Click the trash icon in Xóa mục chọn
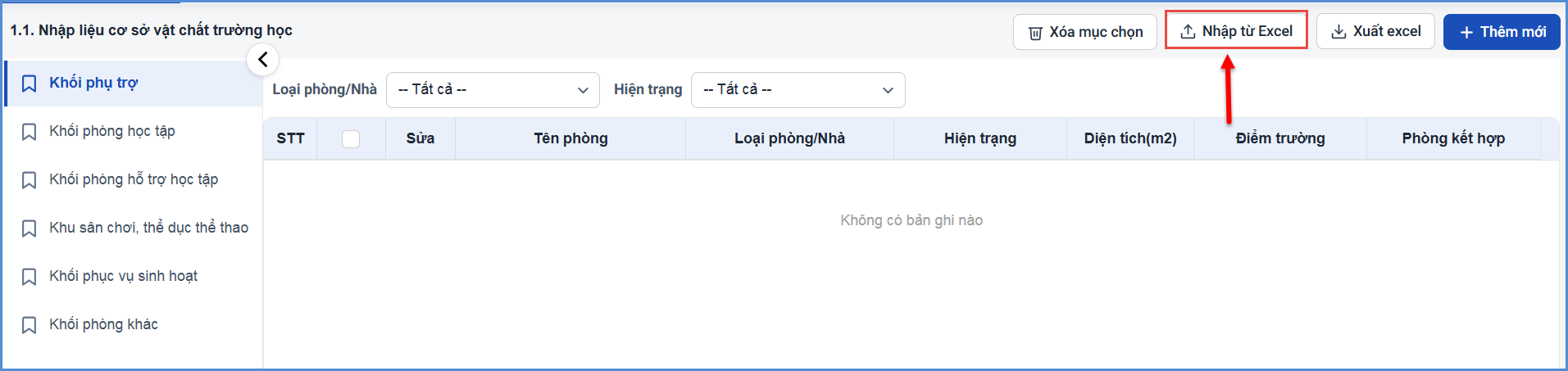Screen dimensions: 1568x371 (x=1035, y=32)
